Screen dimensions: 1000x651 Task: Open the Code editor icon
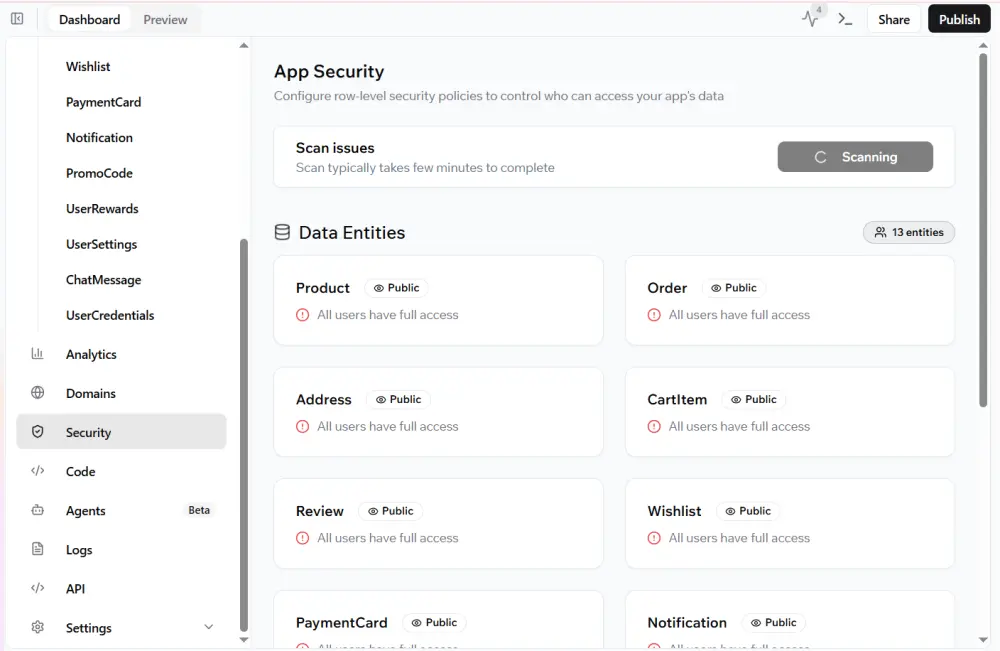click(x=37, y=471)
